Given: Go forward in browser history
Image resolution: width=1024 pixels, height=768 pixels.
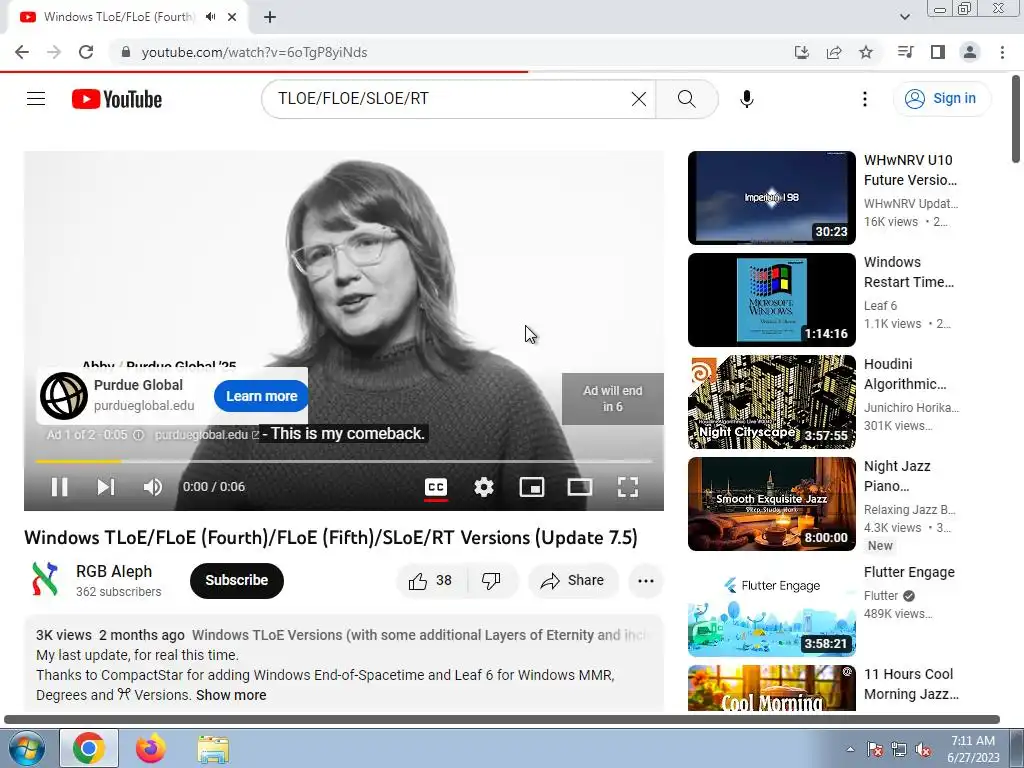Looking at the screenshot, I should click(x=54, y=52).
